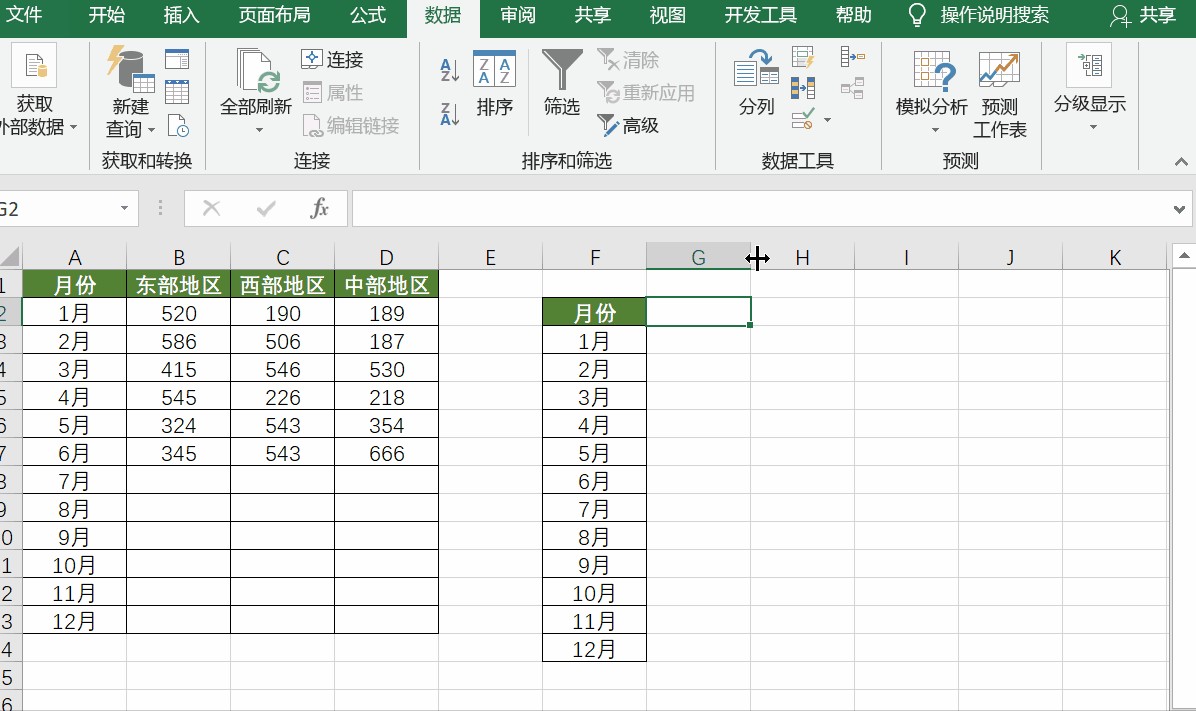
Task: Click the 重新应用 filter button
Action: [x=646, y=92]
